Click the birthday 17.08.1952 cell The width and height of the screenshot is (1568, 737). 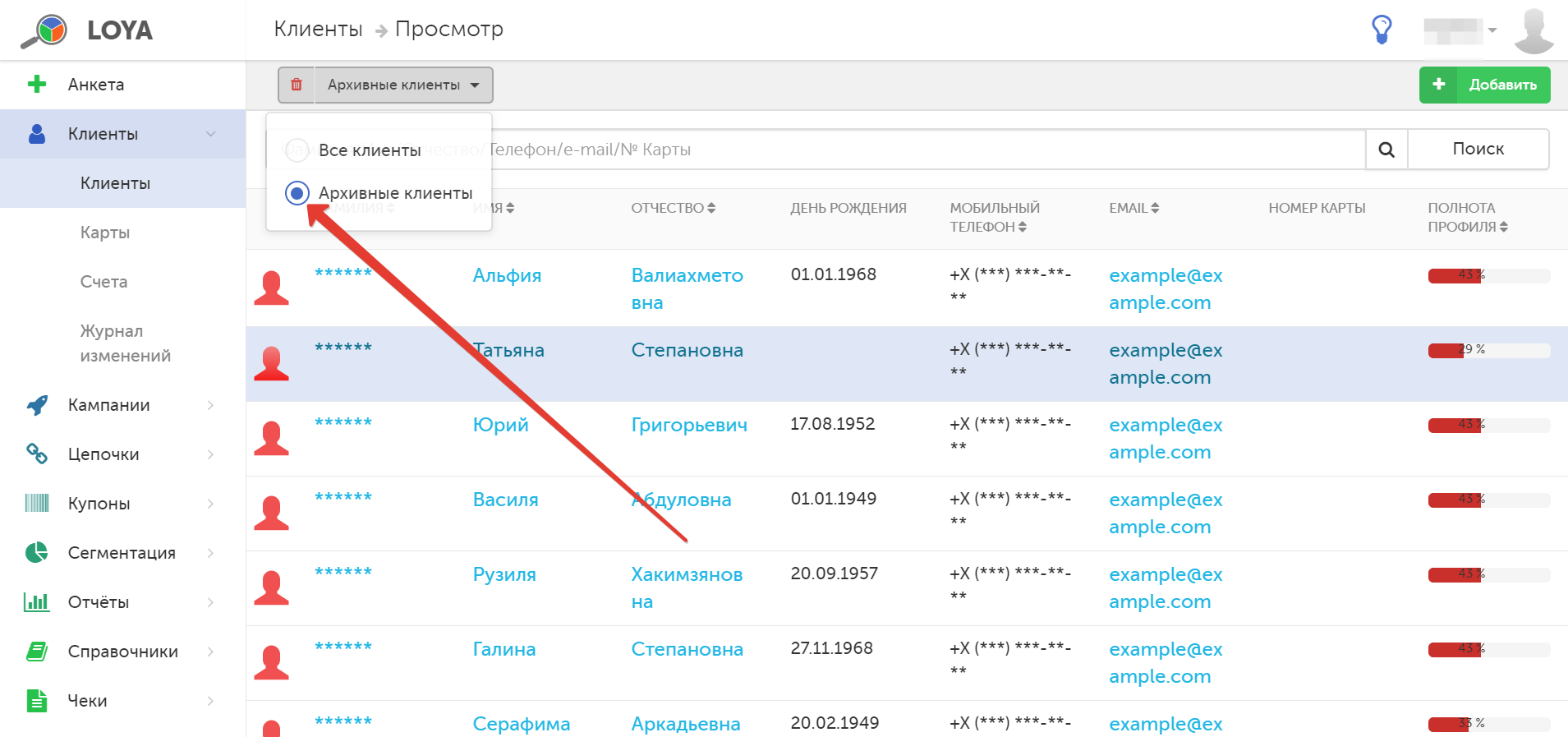pos(832,424)
